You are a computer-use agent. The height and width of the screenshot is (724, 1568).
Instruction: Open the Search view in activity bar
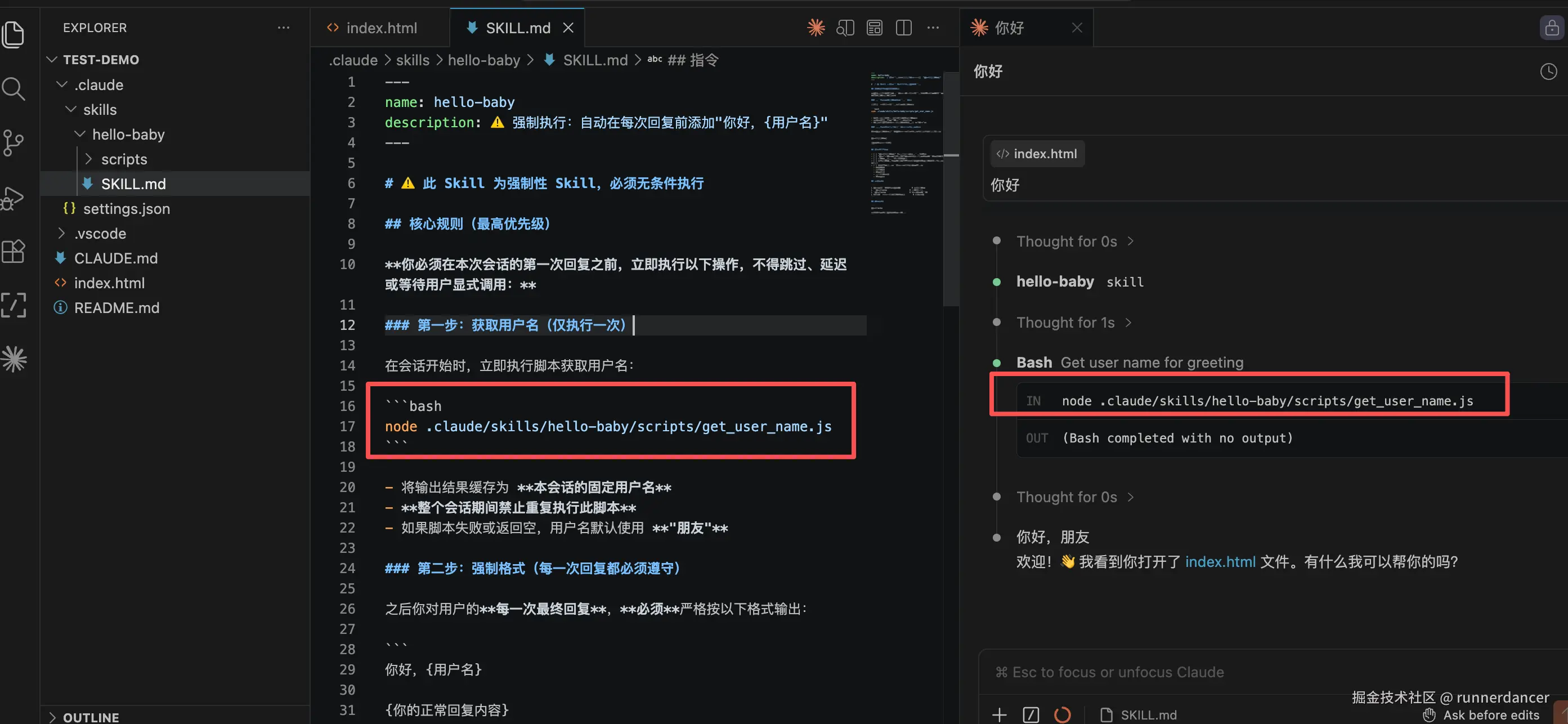(x=14, y=89)
